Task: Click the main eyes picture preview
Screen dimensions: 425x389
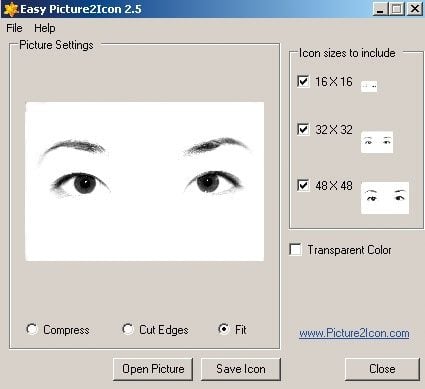Action: point(145,182)
